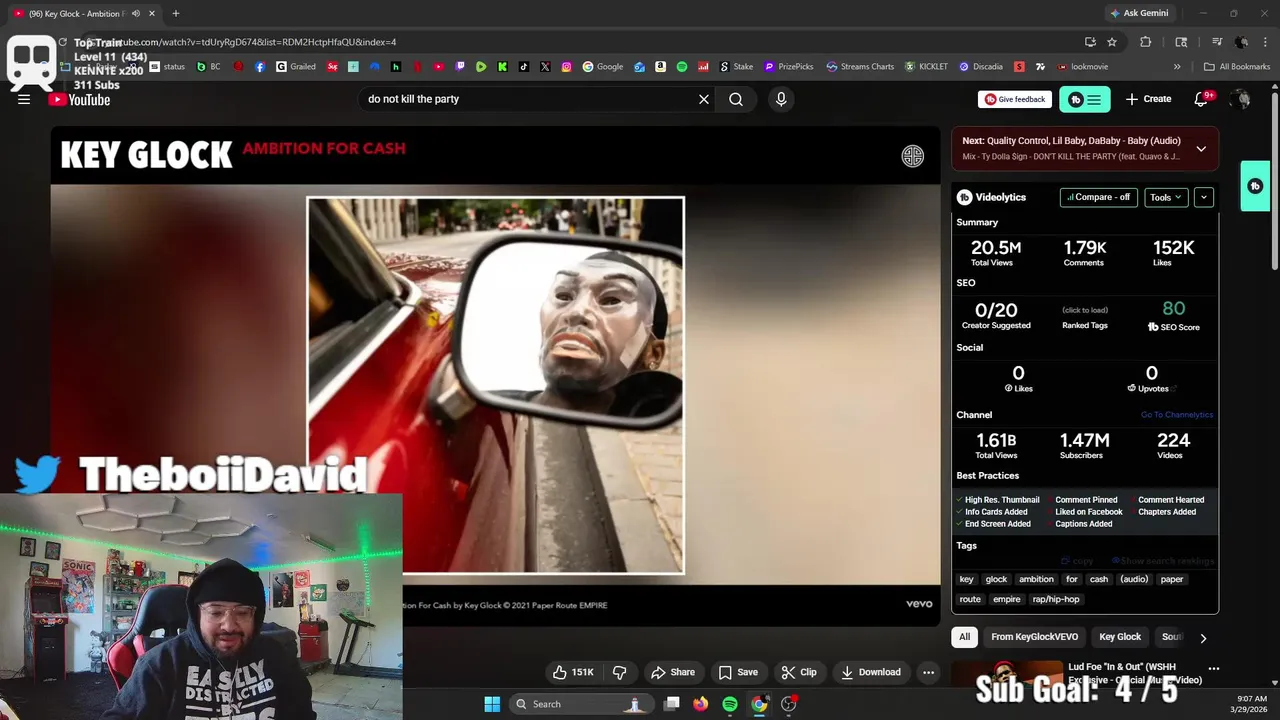Create a Clip of video
Image resolution: width=1280 pixels, height=720 pixels.
tap(799, 672)
